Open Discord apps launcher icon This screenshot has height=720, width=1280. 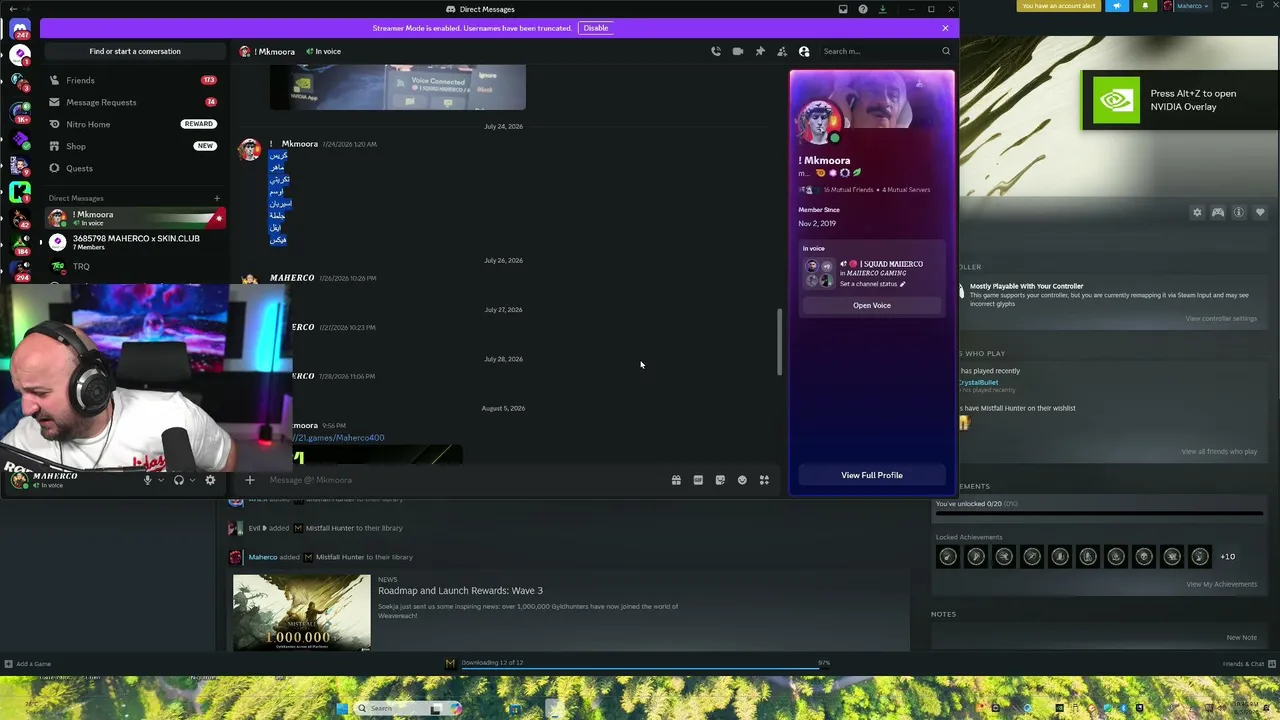click(x=764, y=480)
